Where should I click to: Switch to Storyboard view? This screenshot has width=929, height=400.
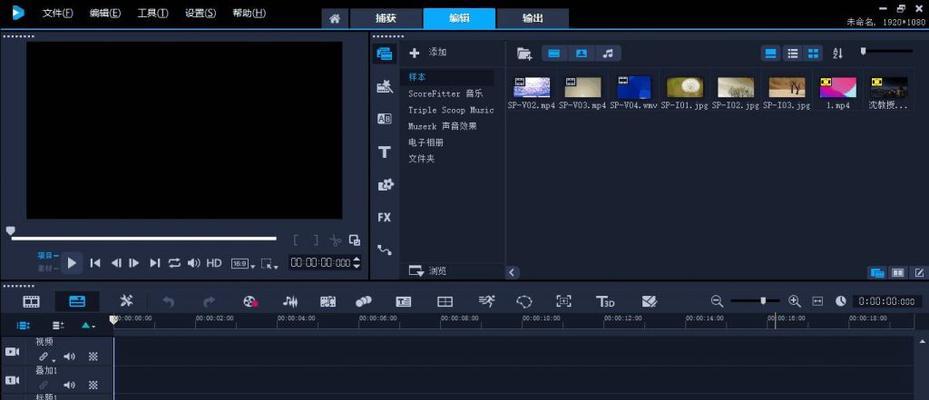[x=31, y=302]
